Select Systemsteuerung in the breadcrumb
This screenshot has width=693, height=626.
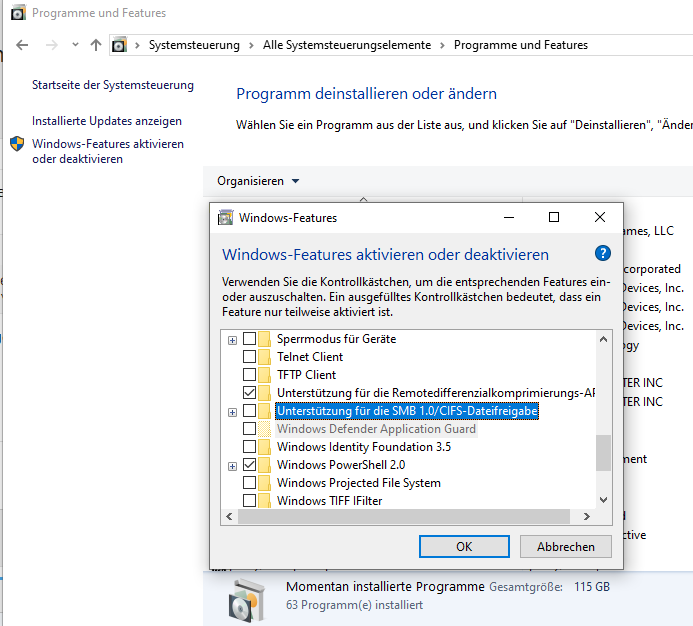click(x=194, y=45)
